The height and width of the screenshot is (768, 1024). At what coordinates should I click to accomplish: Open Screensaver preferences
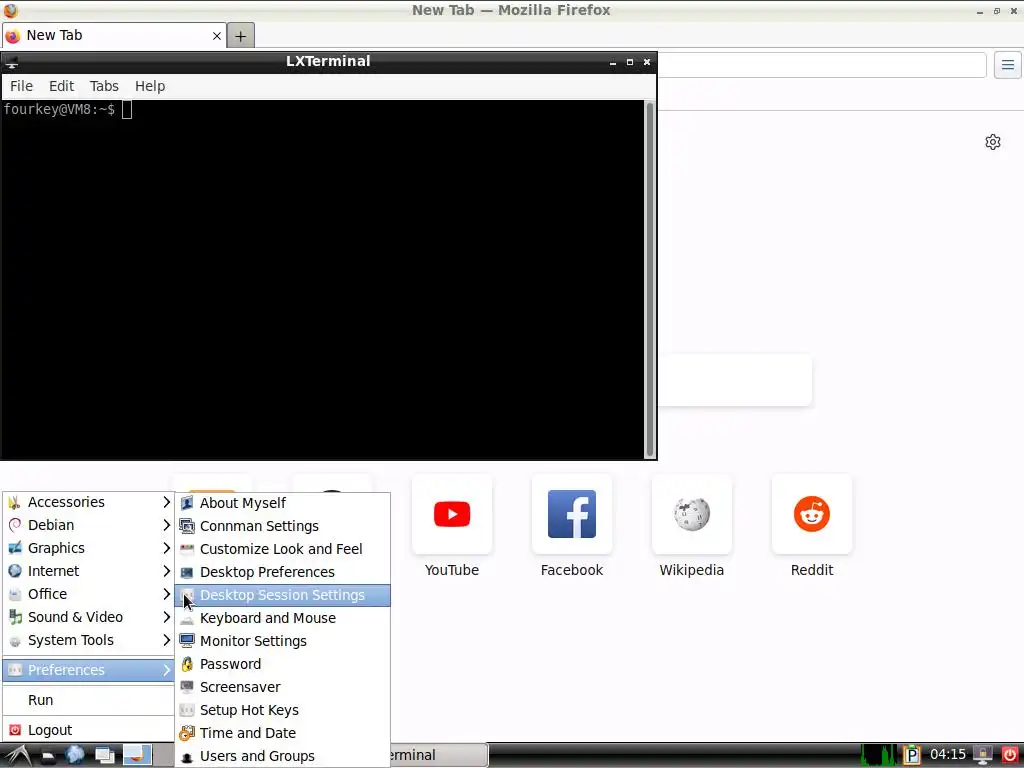[283, 687]
